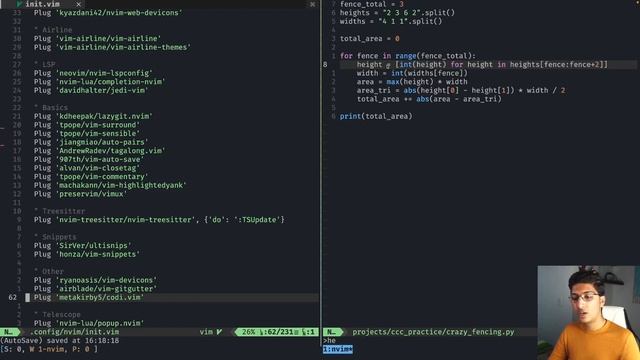Select the init.vim tab
This screenshot has width=640, height=360.
pyautogui.click(x=42, y=4)
